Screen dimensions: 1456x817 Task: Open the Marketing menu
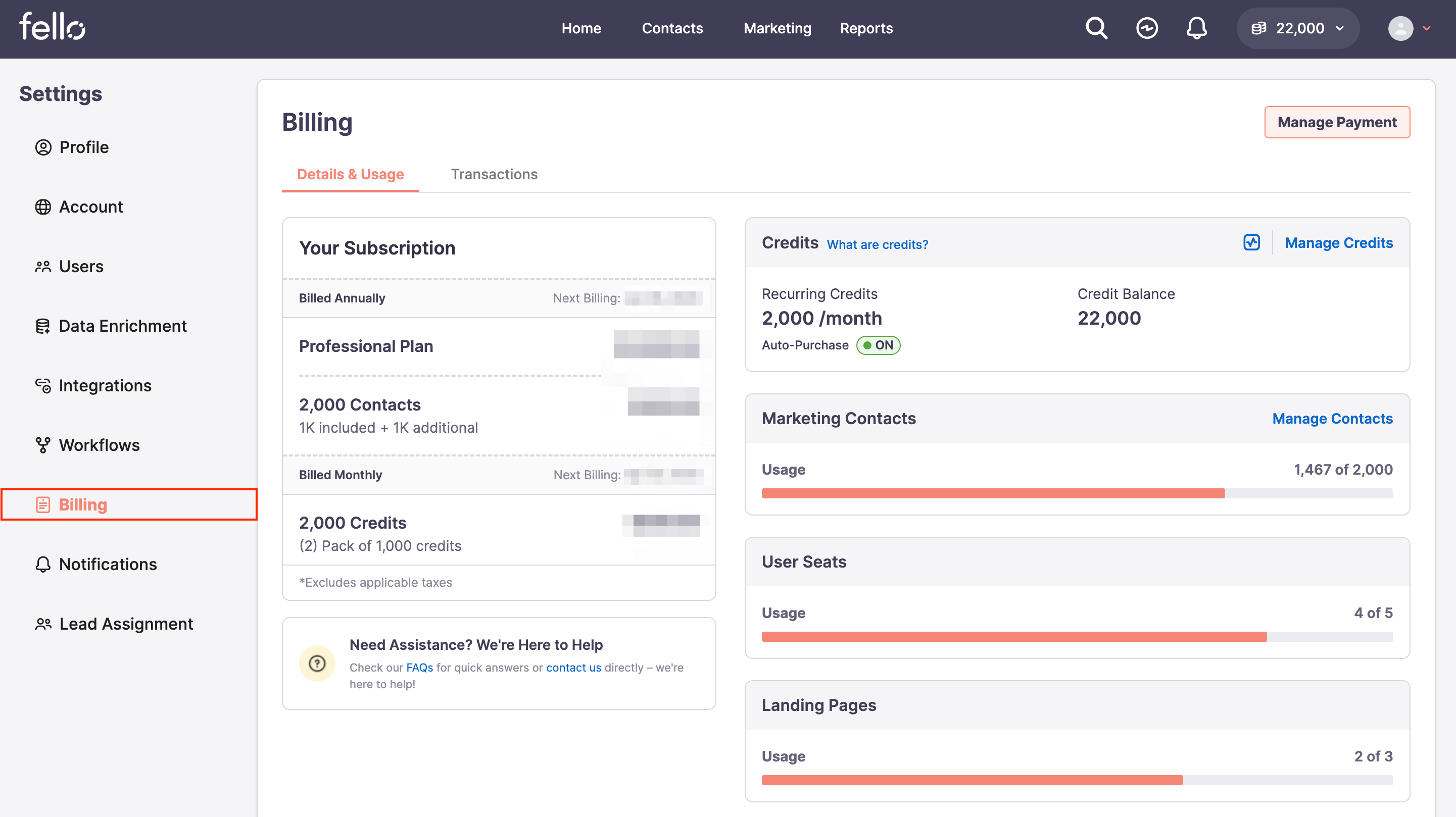click(777, 28)
